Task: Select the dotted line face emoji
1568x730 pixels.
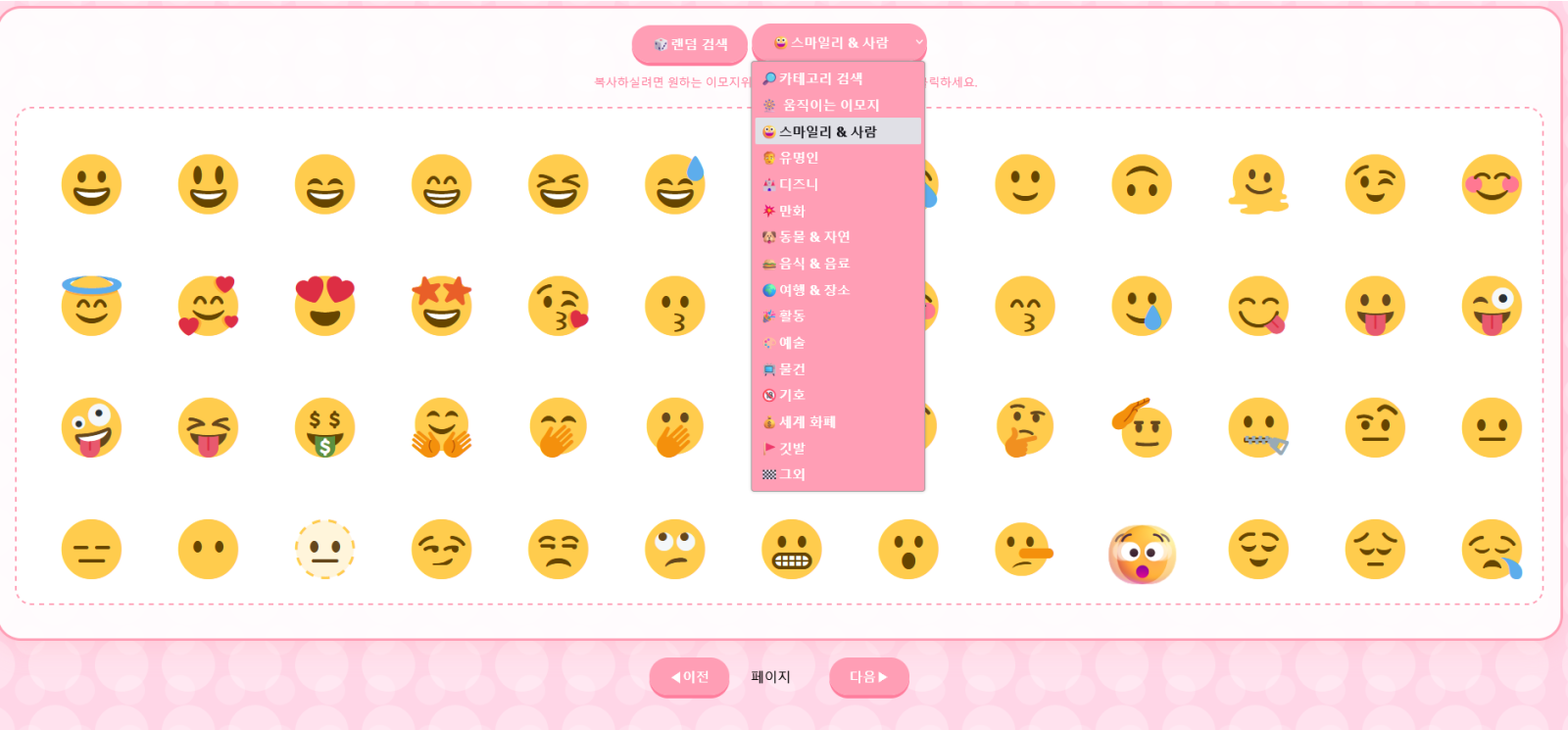Action: pyautogui.click(x=324, y=549)
